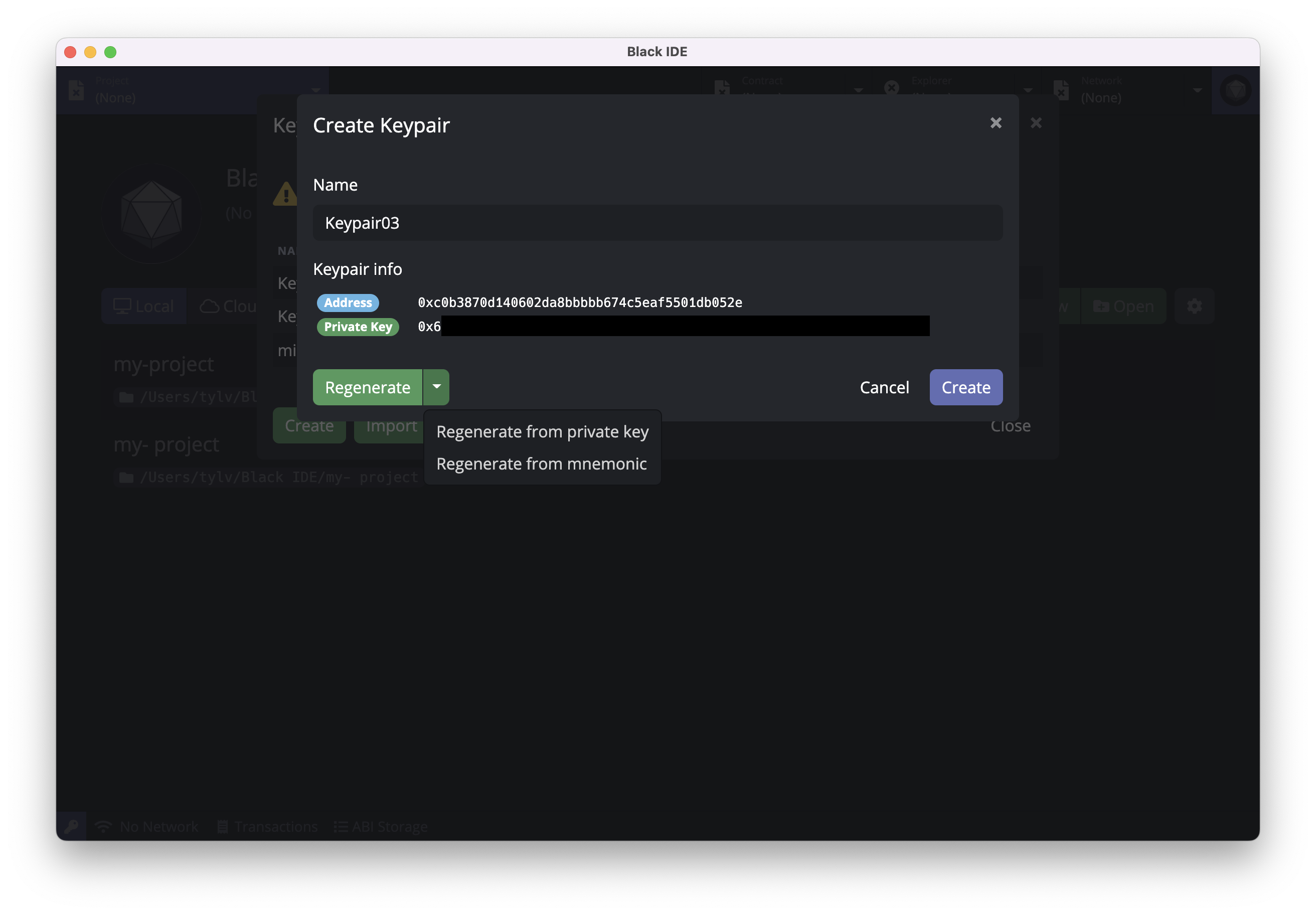Close the Create Keypair dialog
The height and width of the screenshot is (915, 1316).
tap(996, 123)
